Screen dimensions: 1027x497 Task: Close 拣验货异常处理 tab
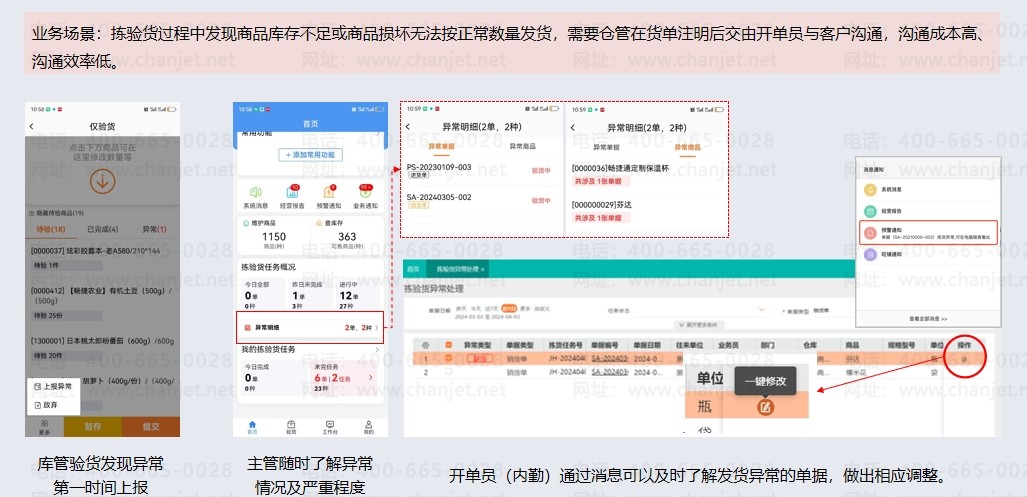click(483, 270)
